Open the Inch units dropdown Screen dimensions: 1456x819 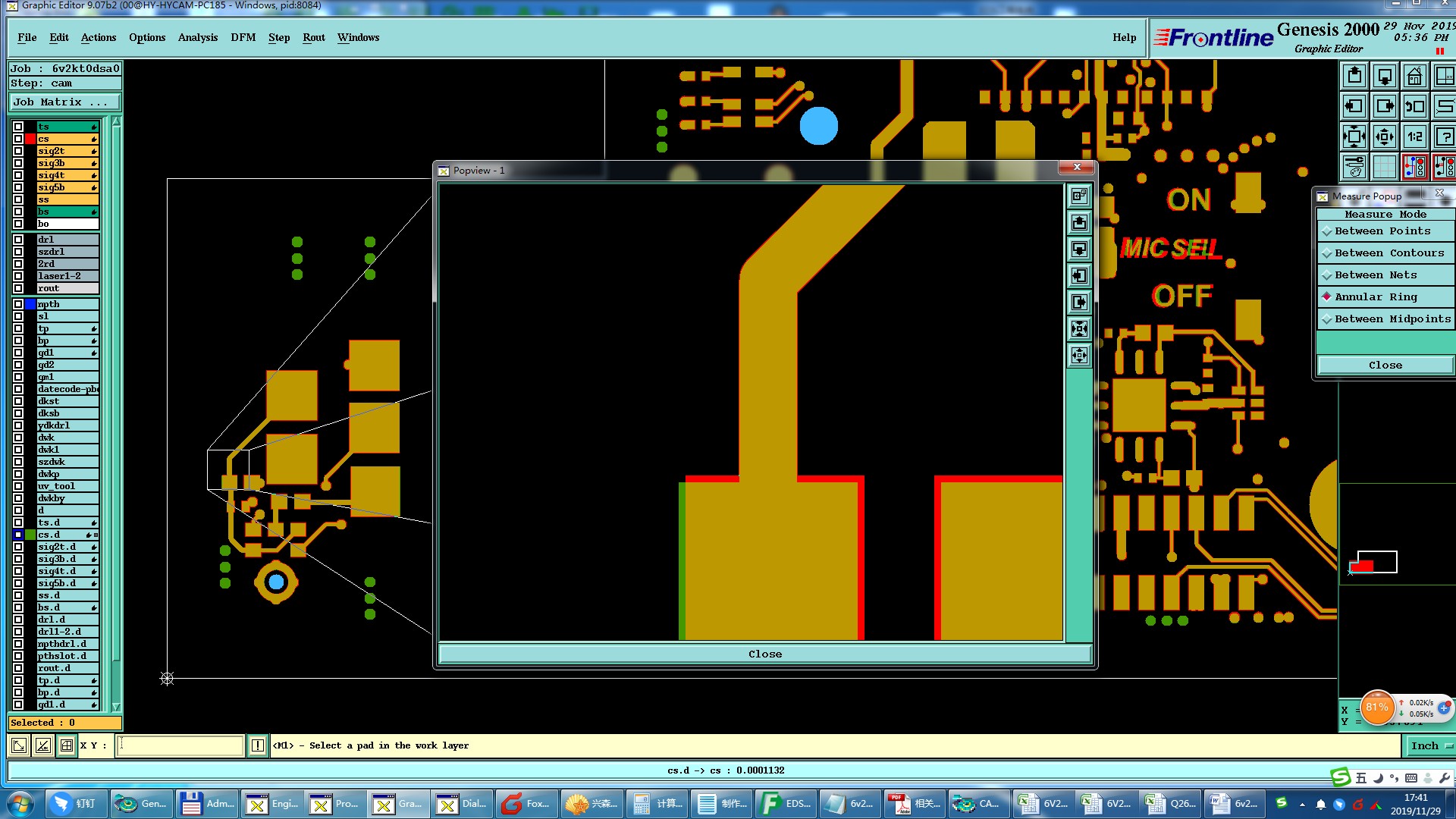pos(1429,745)
